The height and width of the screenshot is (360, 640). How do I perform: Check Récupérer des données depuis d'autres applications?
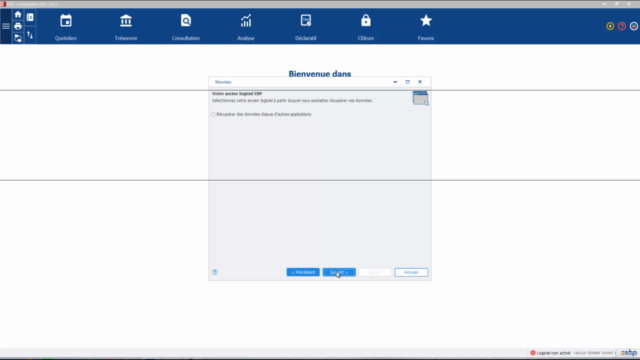point(213,114)
